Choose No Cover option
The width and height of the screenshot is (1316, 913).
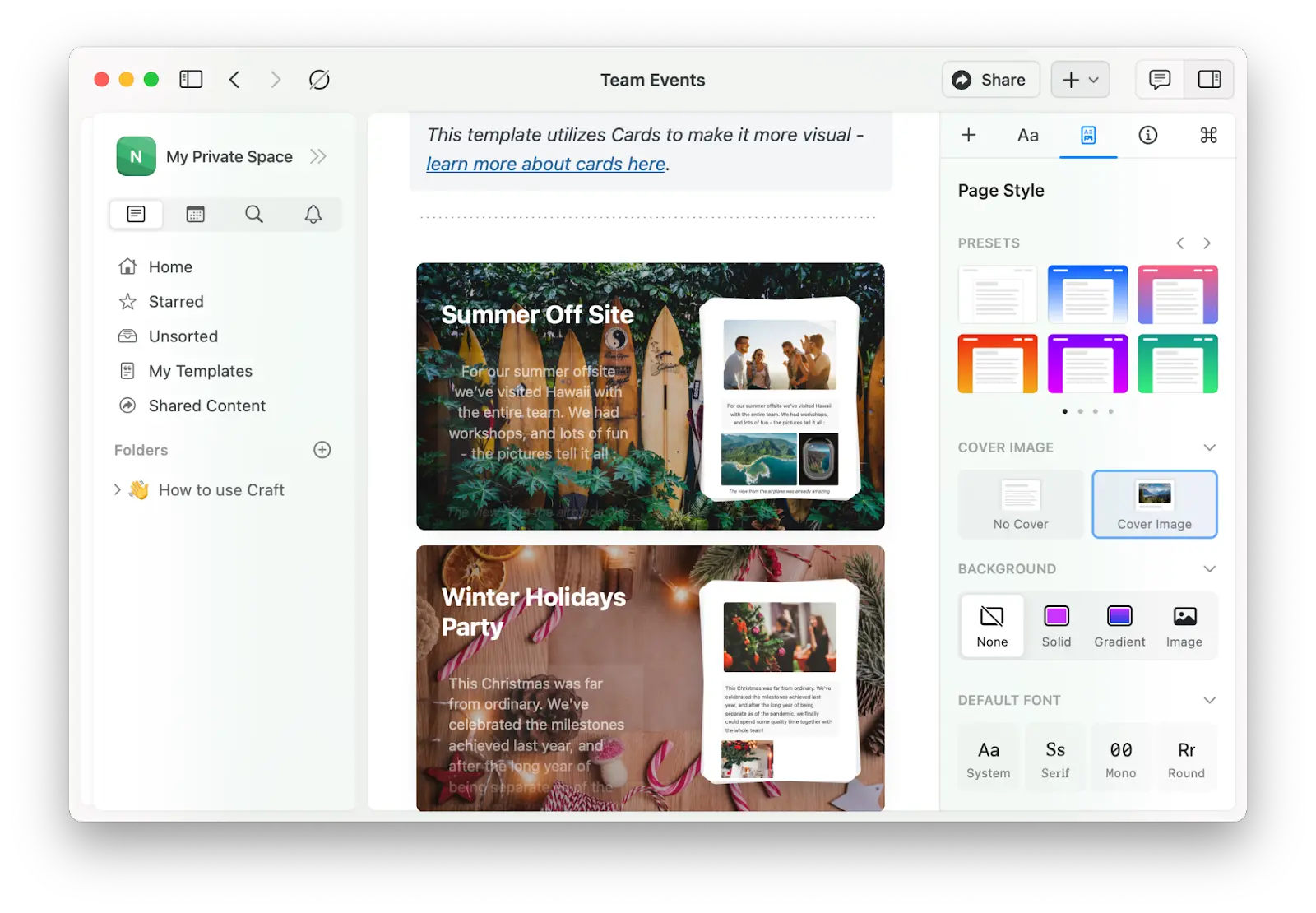(x=1021, y=504)
